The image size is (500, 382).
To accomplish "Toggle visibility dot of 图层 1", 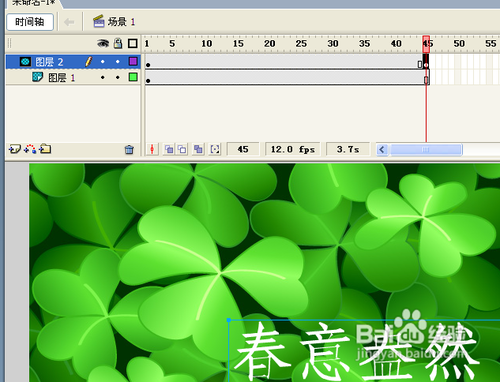I will click(x=103, y=77).
